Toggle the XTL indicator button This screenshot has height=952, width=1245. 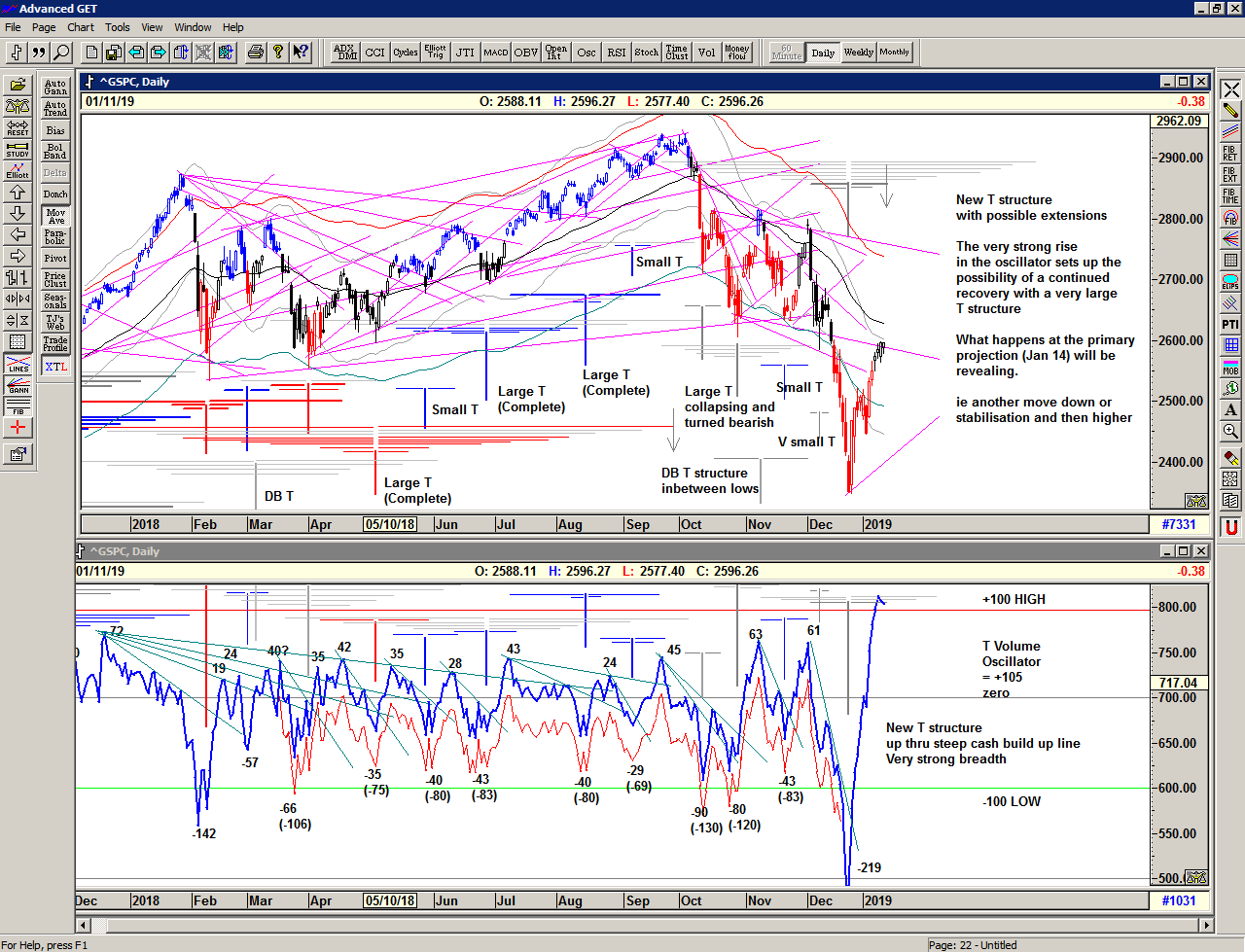coord(55,367)
